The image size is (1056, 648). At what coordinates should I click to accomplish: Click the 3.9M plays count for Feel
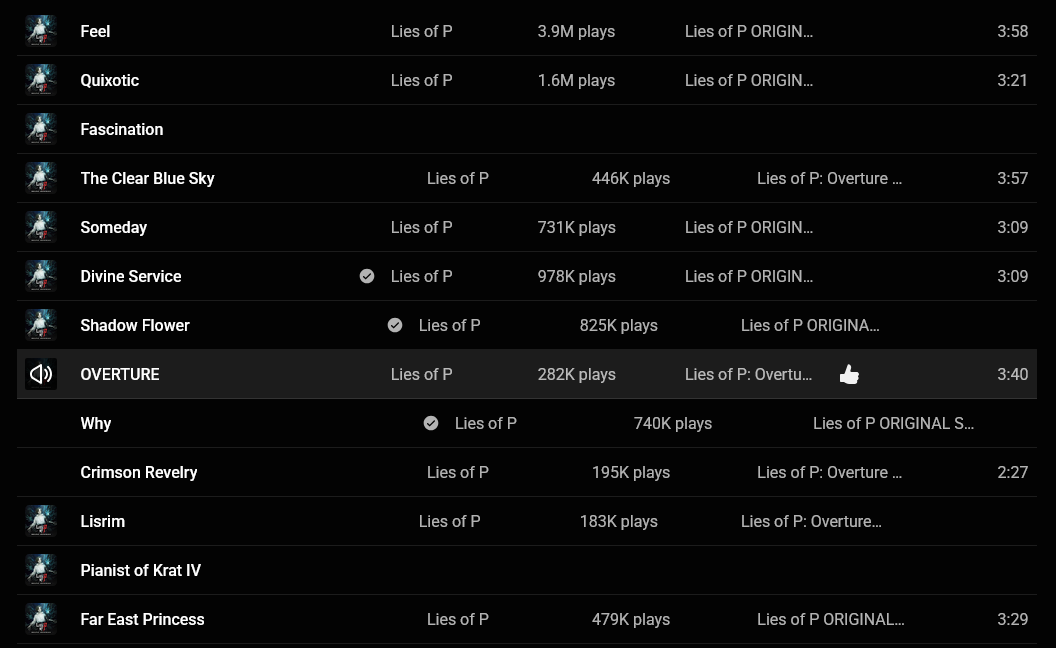(576, 31)
